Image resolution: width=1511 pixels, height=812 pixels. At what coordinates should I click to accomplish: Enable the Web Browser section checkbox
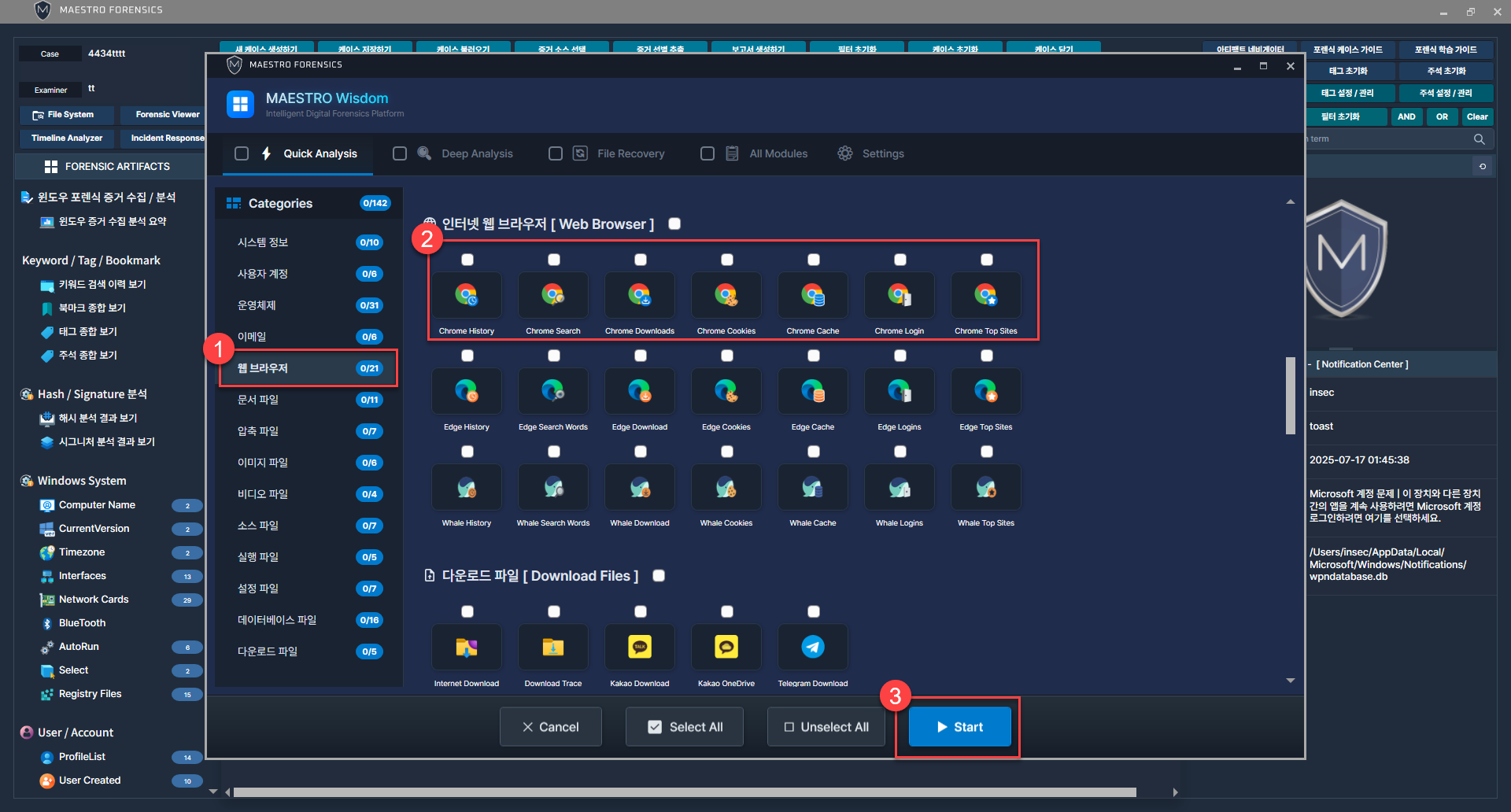(x=674, y=224)
